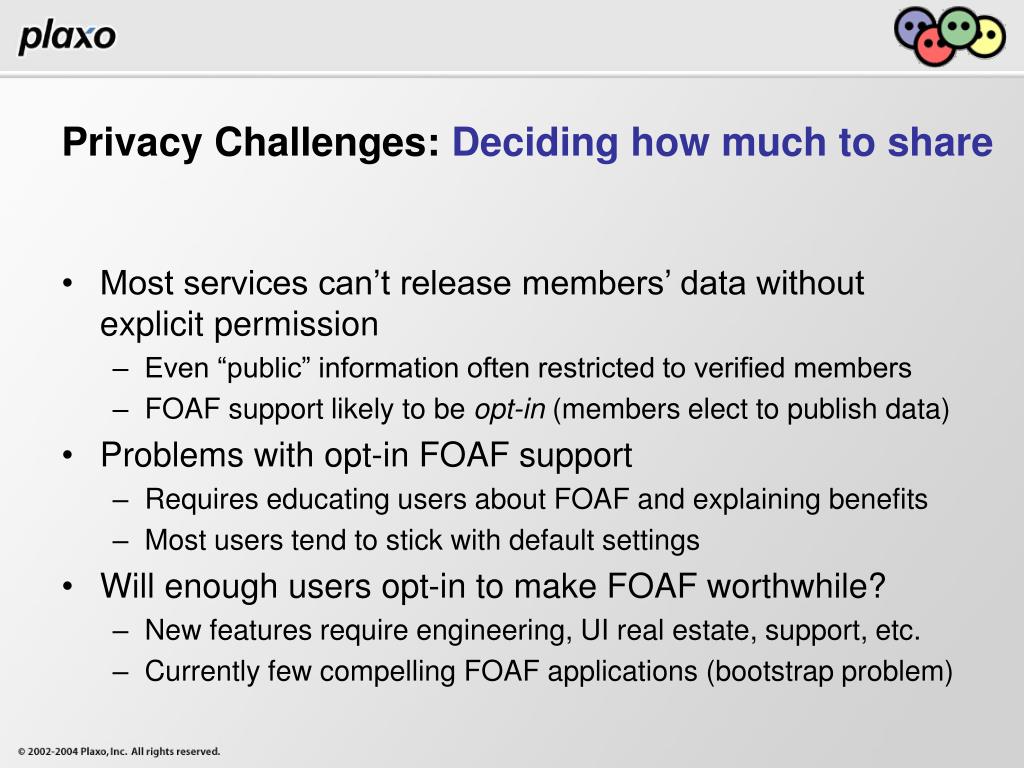Select the 'Privacy Challenges:' title text
The height and width of the screenshot is (768, 1024).
[x=251, y=142]
